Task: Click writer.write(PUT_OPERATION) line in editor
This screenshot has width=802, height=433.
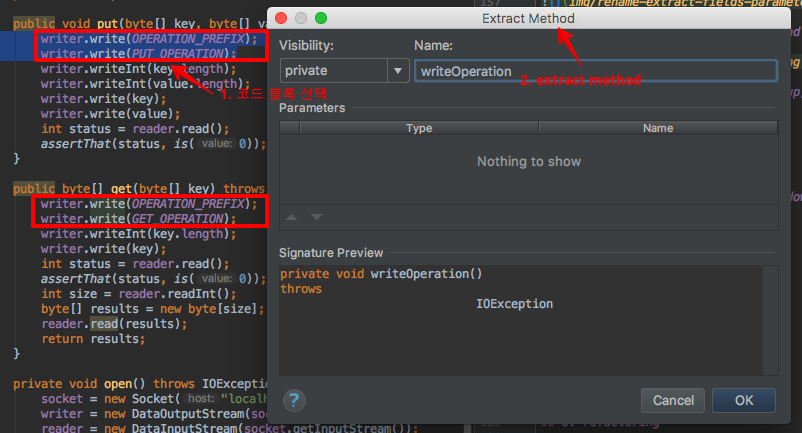Action: (x=139, y=54)
